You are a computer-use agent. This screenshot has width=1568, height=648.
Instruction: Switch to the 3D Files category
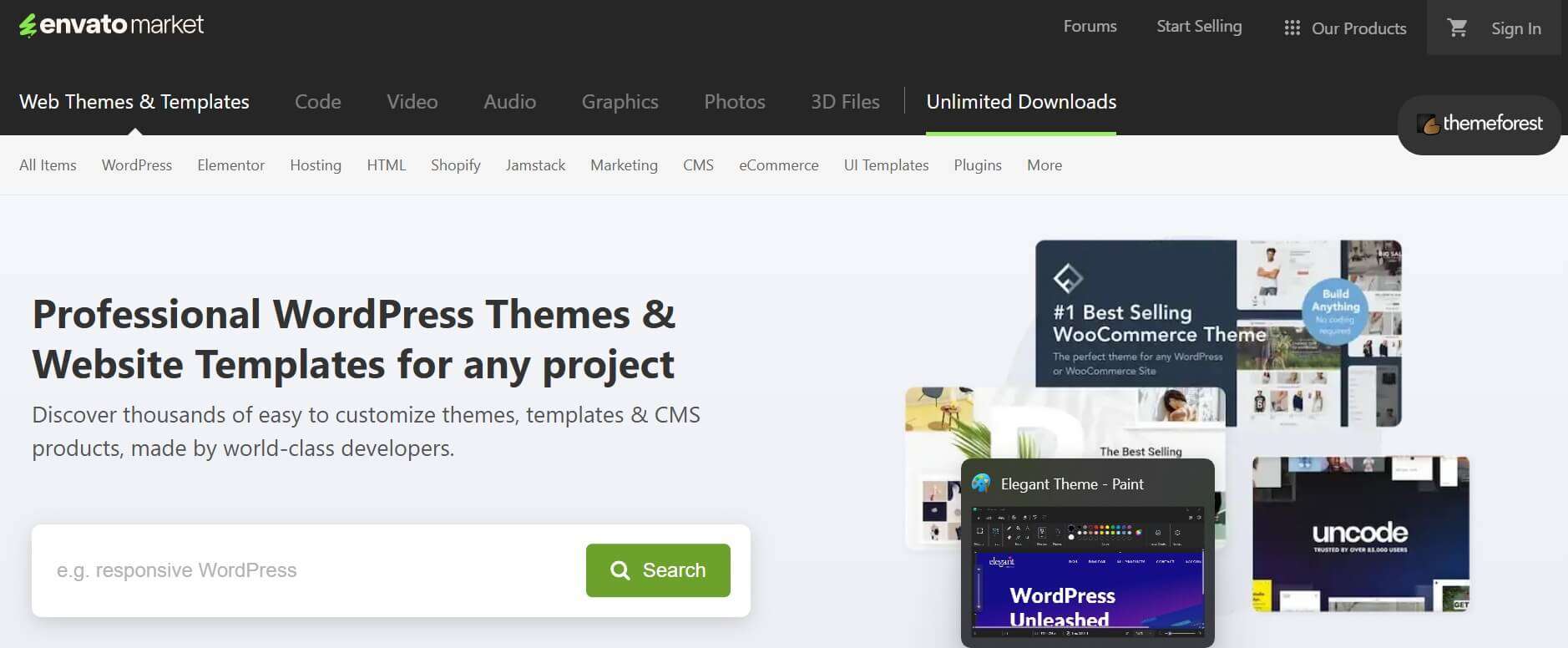click(x=845, y=102)
